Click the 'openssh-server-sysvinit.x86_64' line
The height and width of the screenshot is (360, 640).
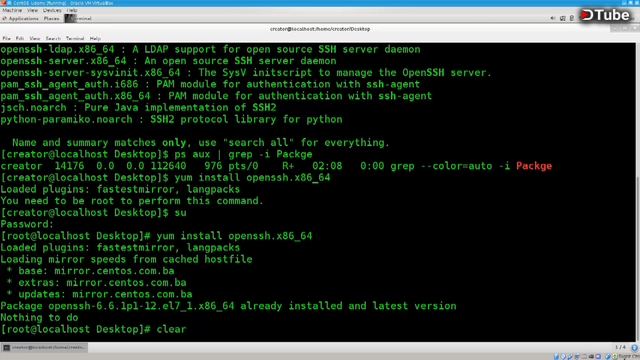click(246, 73)
